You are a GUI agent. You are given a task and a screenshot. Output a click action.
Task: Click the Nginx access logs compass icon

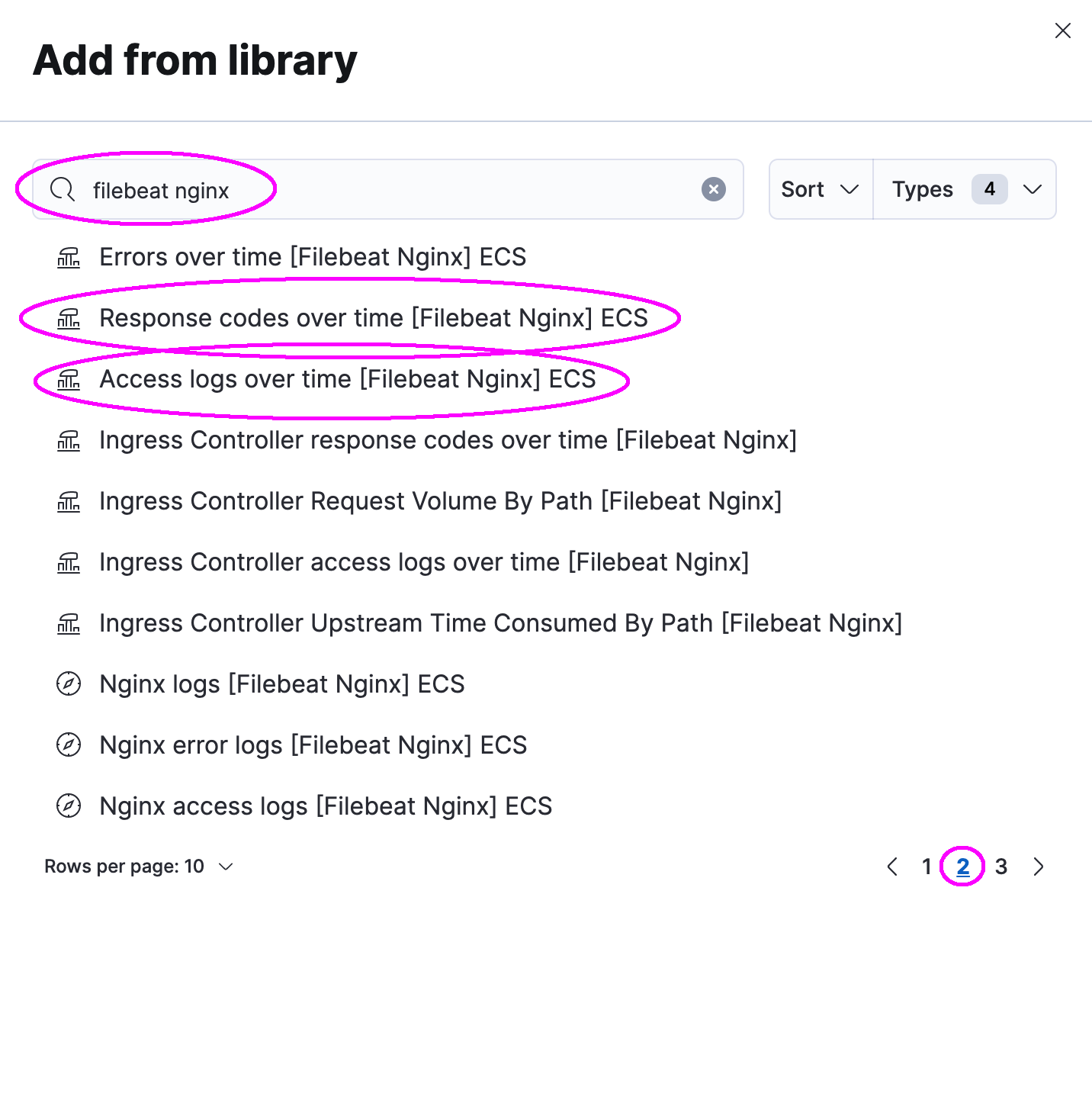(x=69, y=806)
